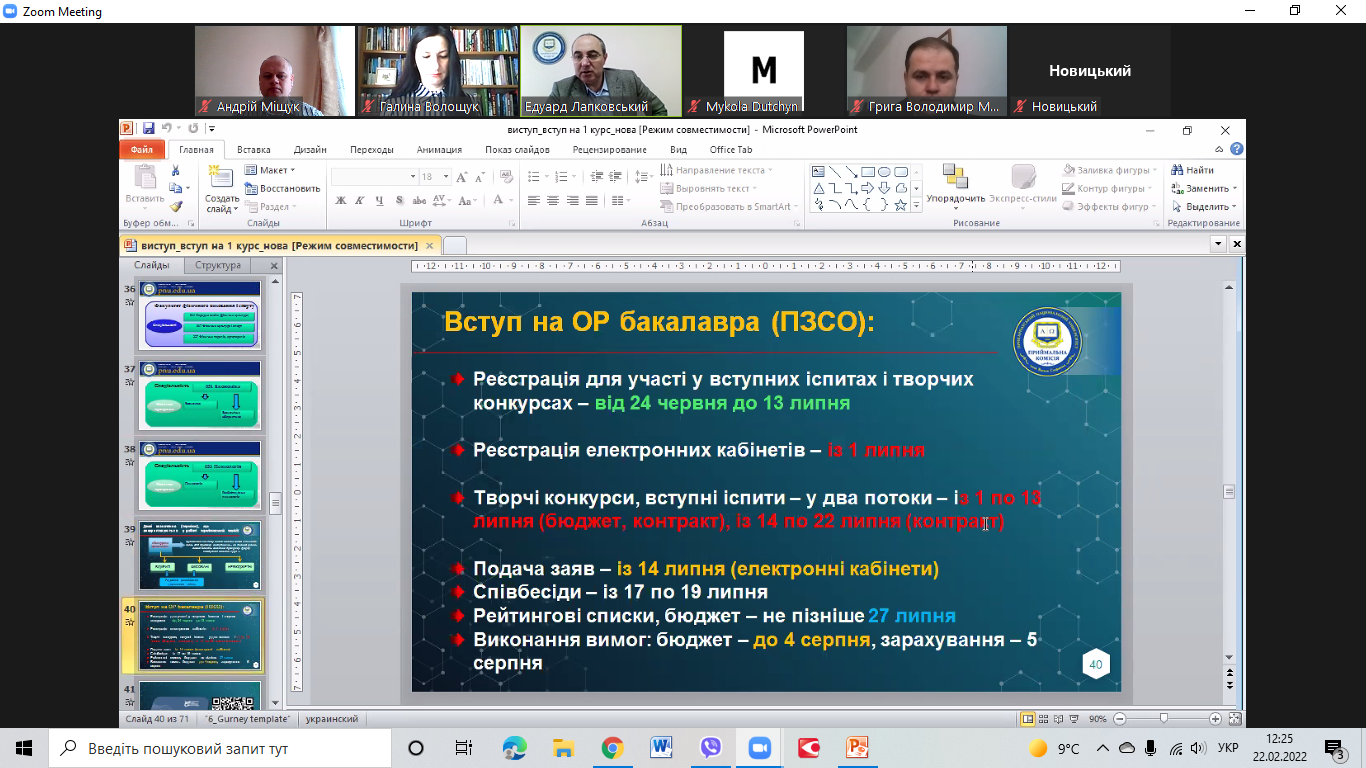The height and width of the screenshot is (768, 1366).
Task: Expand the Select (Выделить) dropdown
Action: pyautogui.click(x=1206, y=206)
